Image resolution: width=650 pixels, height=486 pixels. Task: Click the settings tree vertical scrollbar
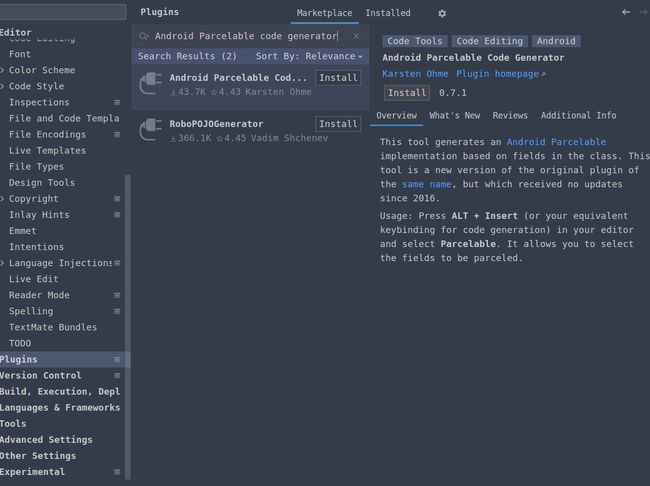coord(128,326)
